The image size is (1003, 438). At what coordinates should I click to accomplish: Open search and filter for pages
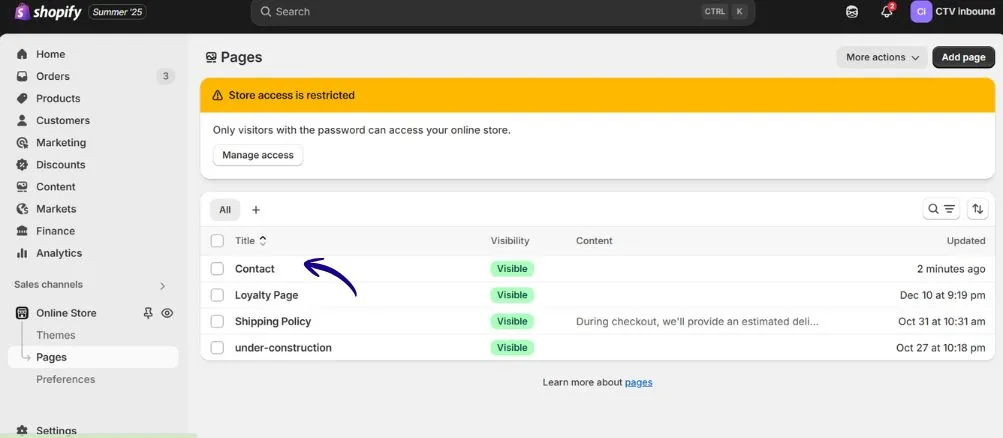pyautogui.click(x=940, y=209)
